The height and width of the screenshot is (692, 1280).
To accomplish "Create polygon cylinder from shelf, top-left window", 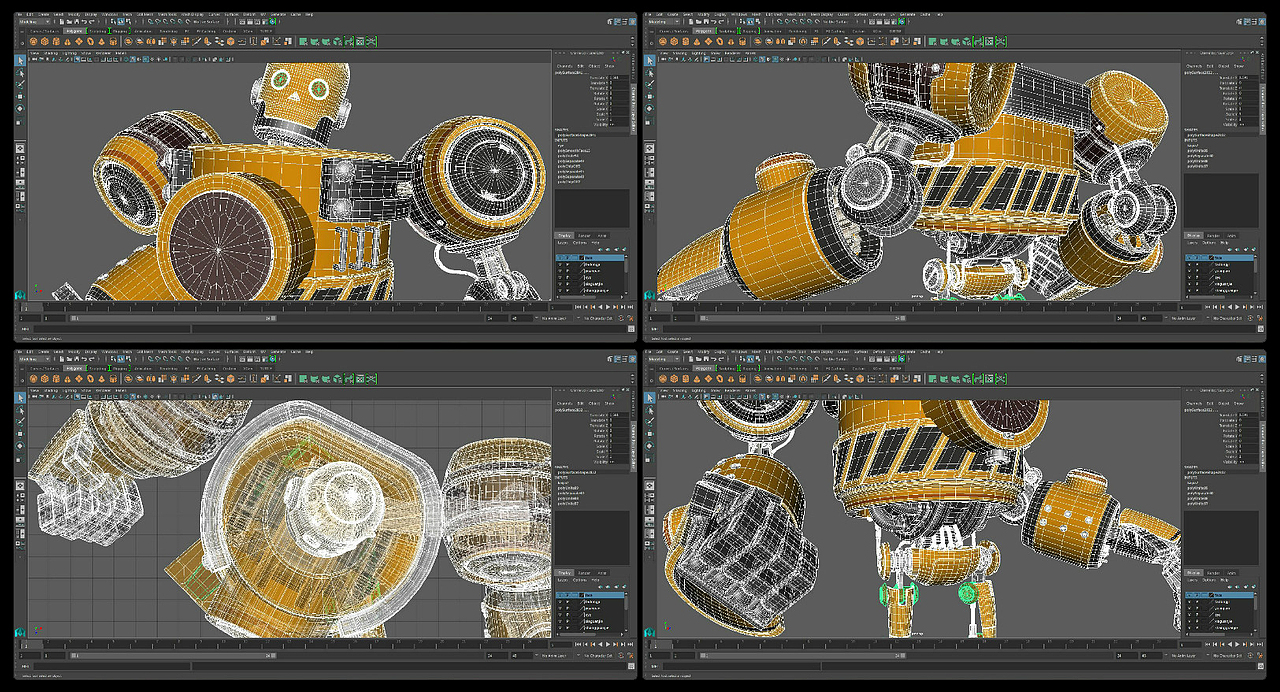I will click(x=56, y=41).
